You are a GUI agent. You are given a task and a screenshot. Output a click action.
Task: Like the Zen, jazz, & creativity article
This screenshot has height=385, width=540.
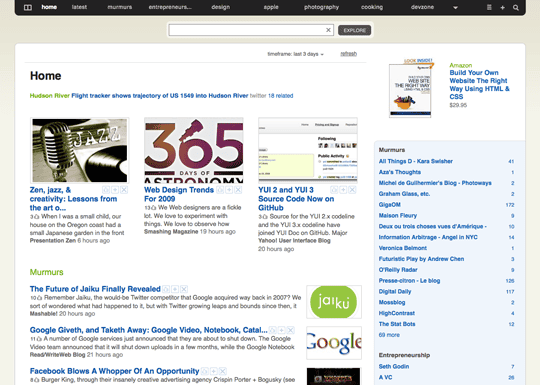pyautogui.click(x=106, y=190)
